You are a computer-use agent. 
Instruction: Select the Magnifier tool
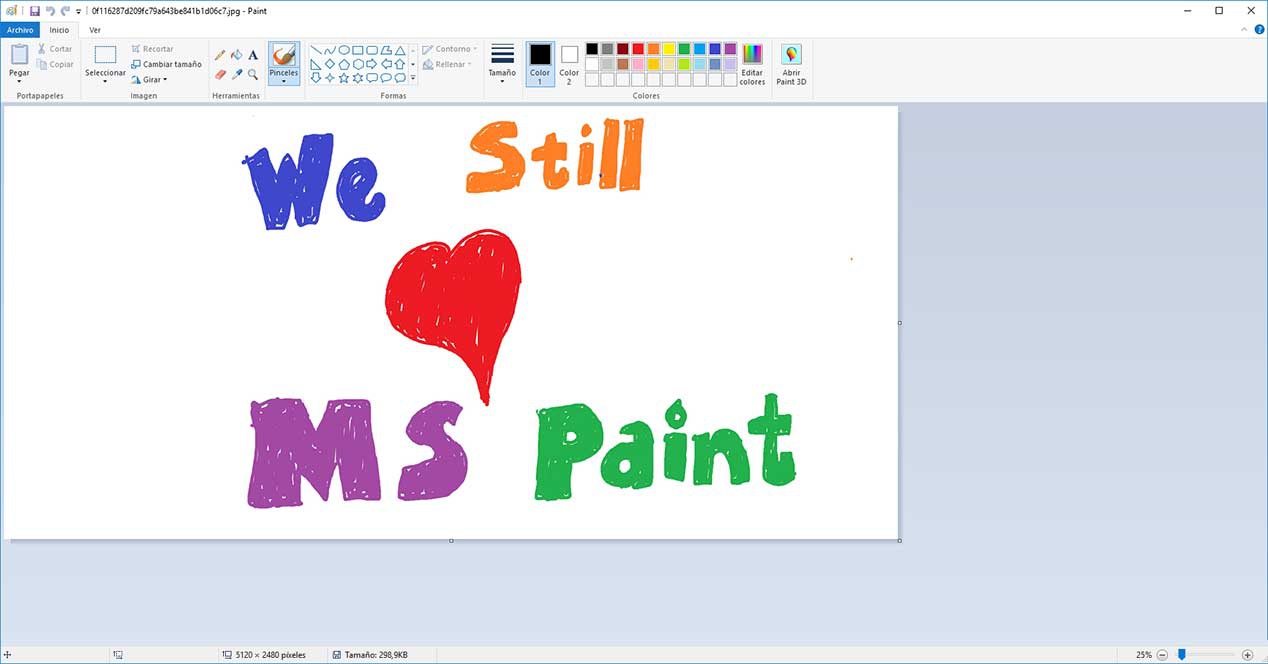pos(253,74)
